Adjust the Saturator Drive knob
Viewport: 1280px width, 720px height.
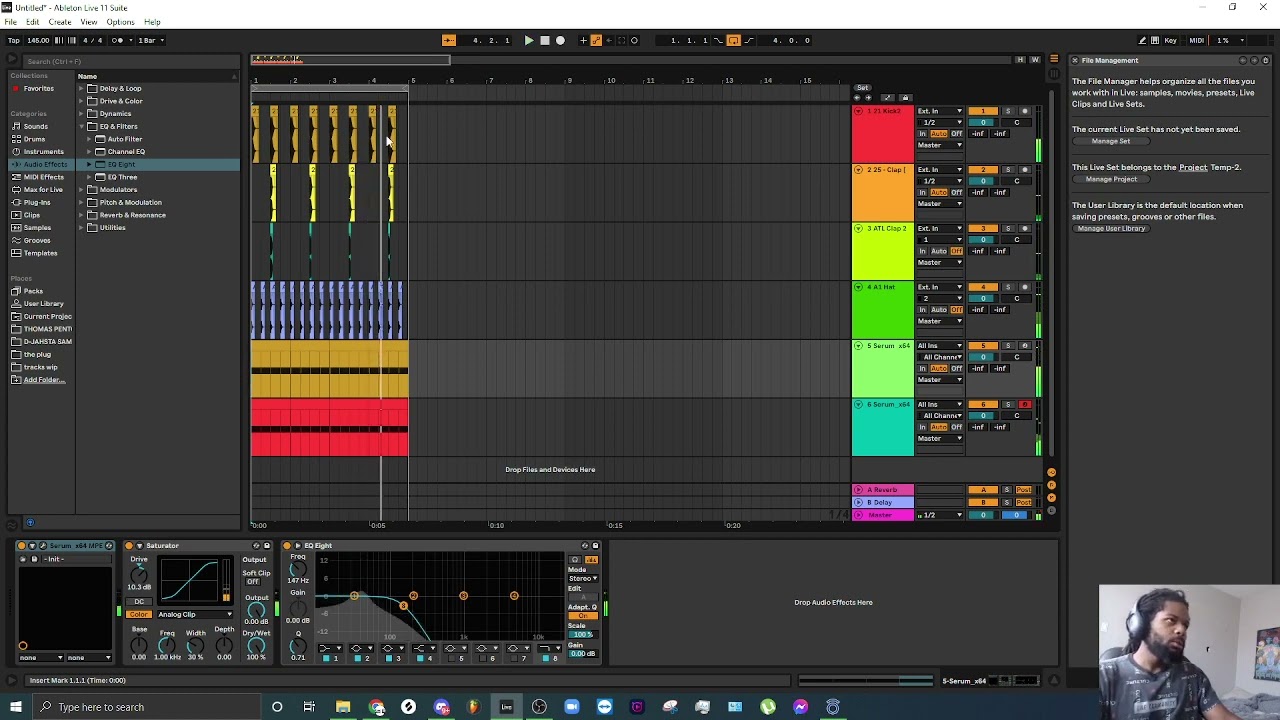(139, 573)
